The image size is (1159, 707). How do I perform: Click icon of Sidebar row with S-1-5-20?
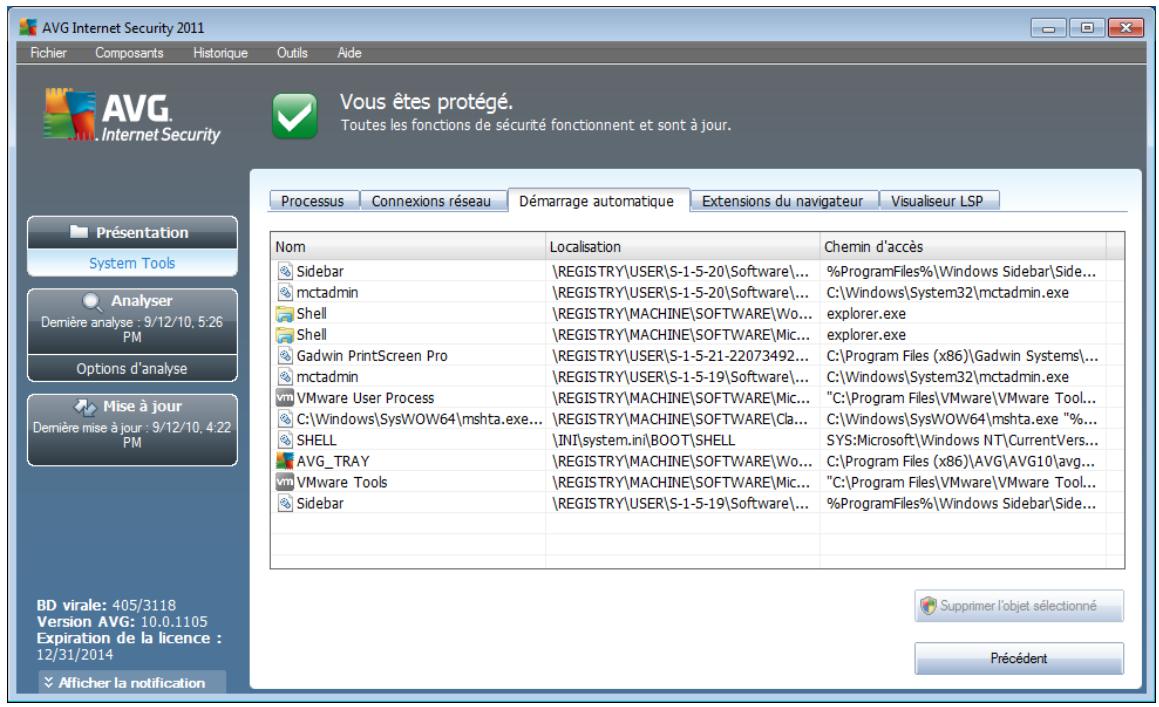click(x=285, y=271)
